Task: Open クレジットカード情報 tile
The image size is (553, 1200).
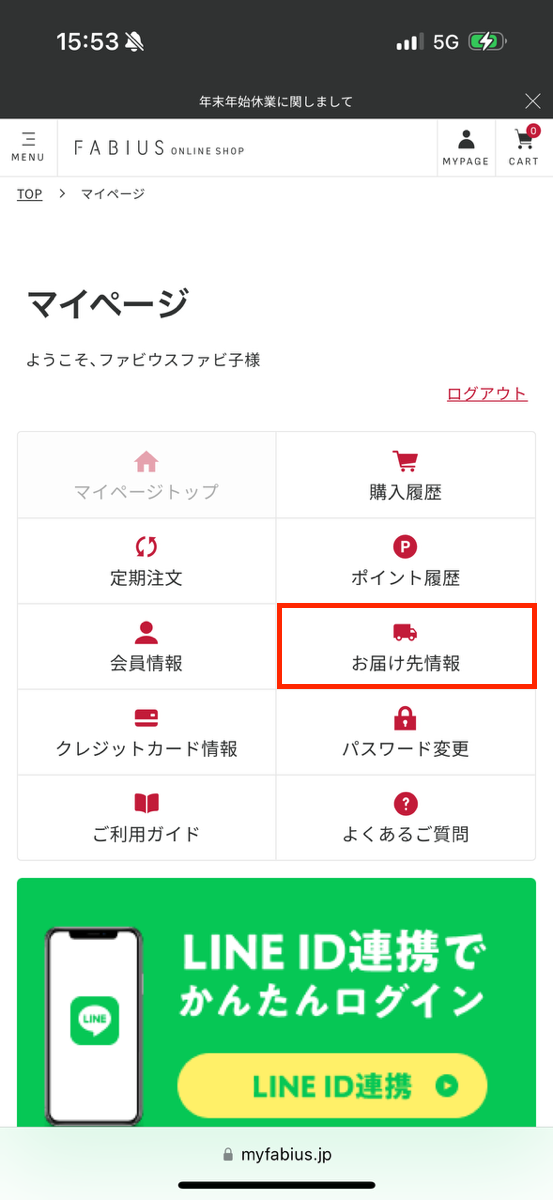Action: click(x=147, y=732)
